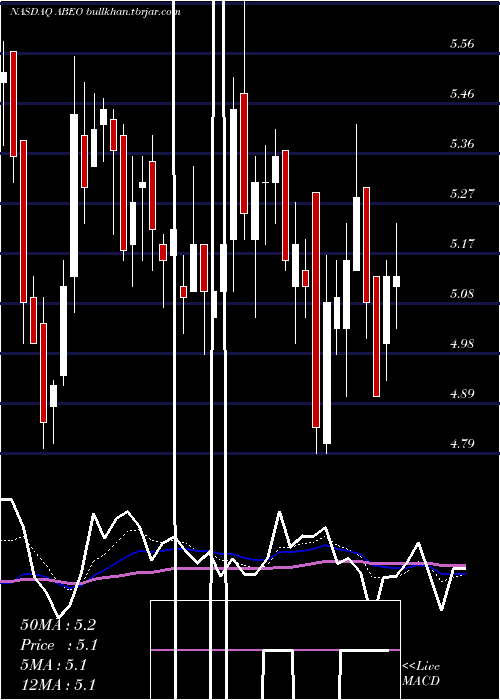The height and width of the screenshot is (700, 500).
Task: Click the 4.79 price axis label
Action: (462, 444)
